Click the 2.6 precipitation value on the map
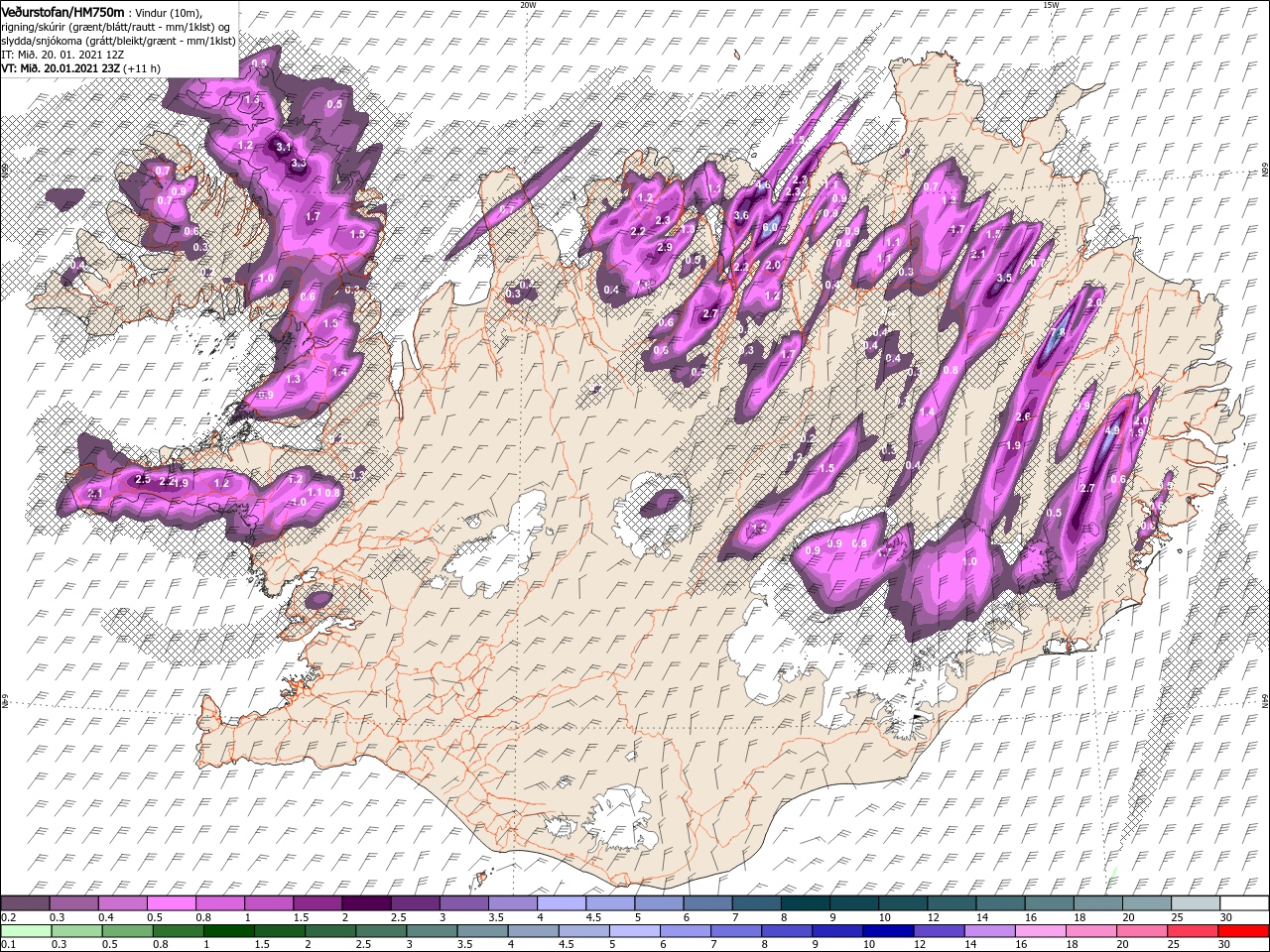This screenshot has height=952, width=1270. coord(1024,416)
